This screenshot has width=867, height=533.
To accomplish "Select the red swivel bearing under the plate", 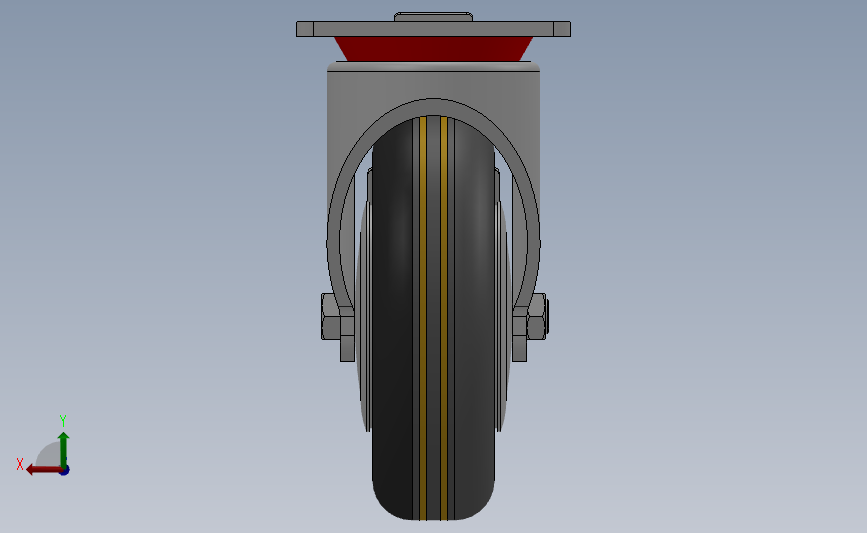I will [434, 49].
